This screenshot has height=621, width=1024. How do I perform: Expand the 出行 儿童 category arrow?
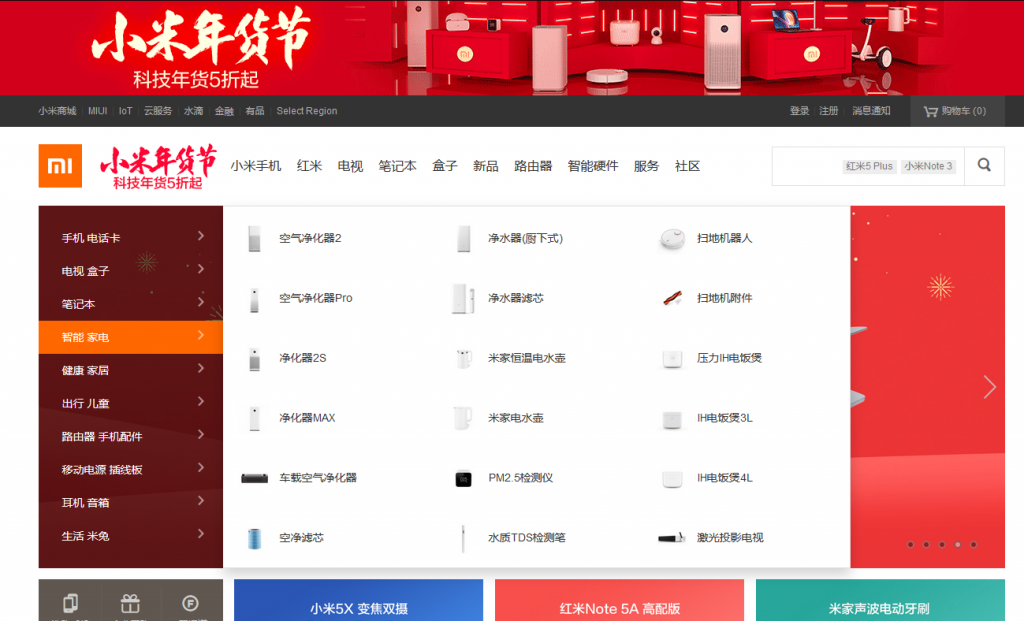(x=201, y=402)
